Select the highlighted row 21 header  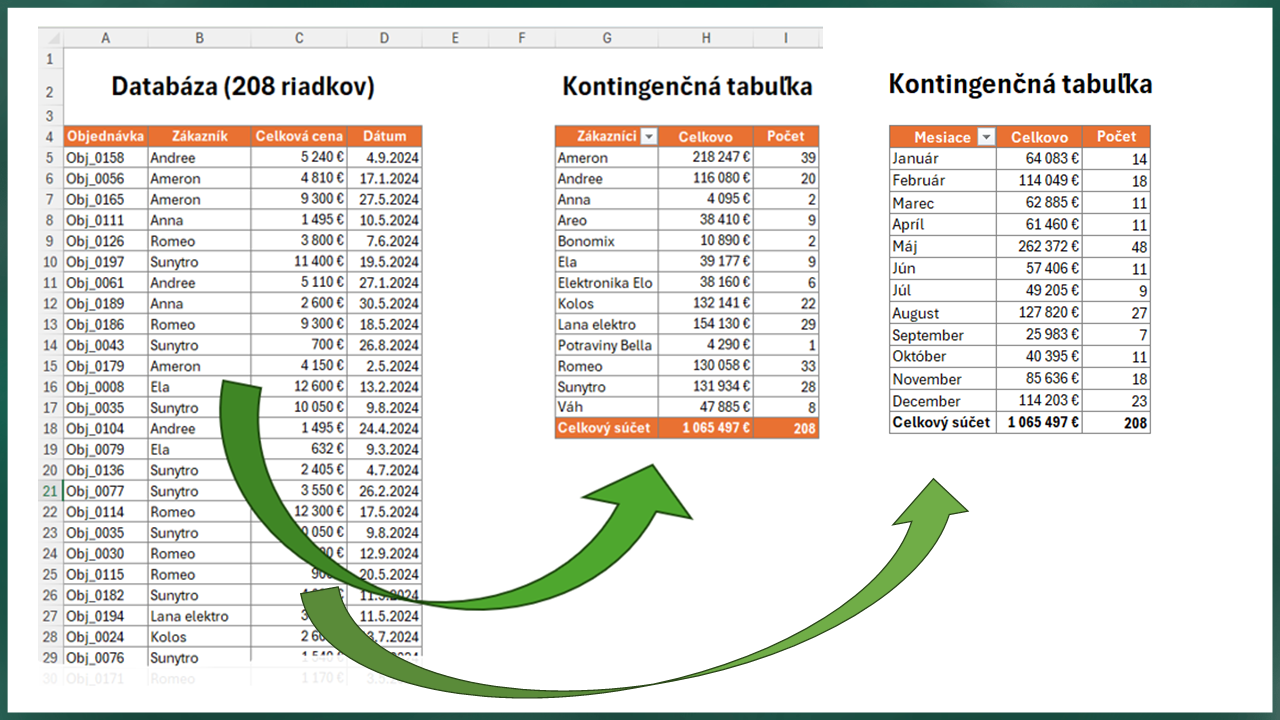(50, 491)
